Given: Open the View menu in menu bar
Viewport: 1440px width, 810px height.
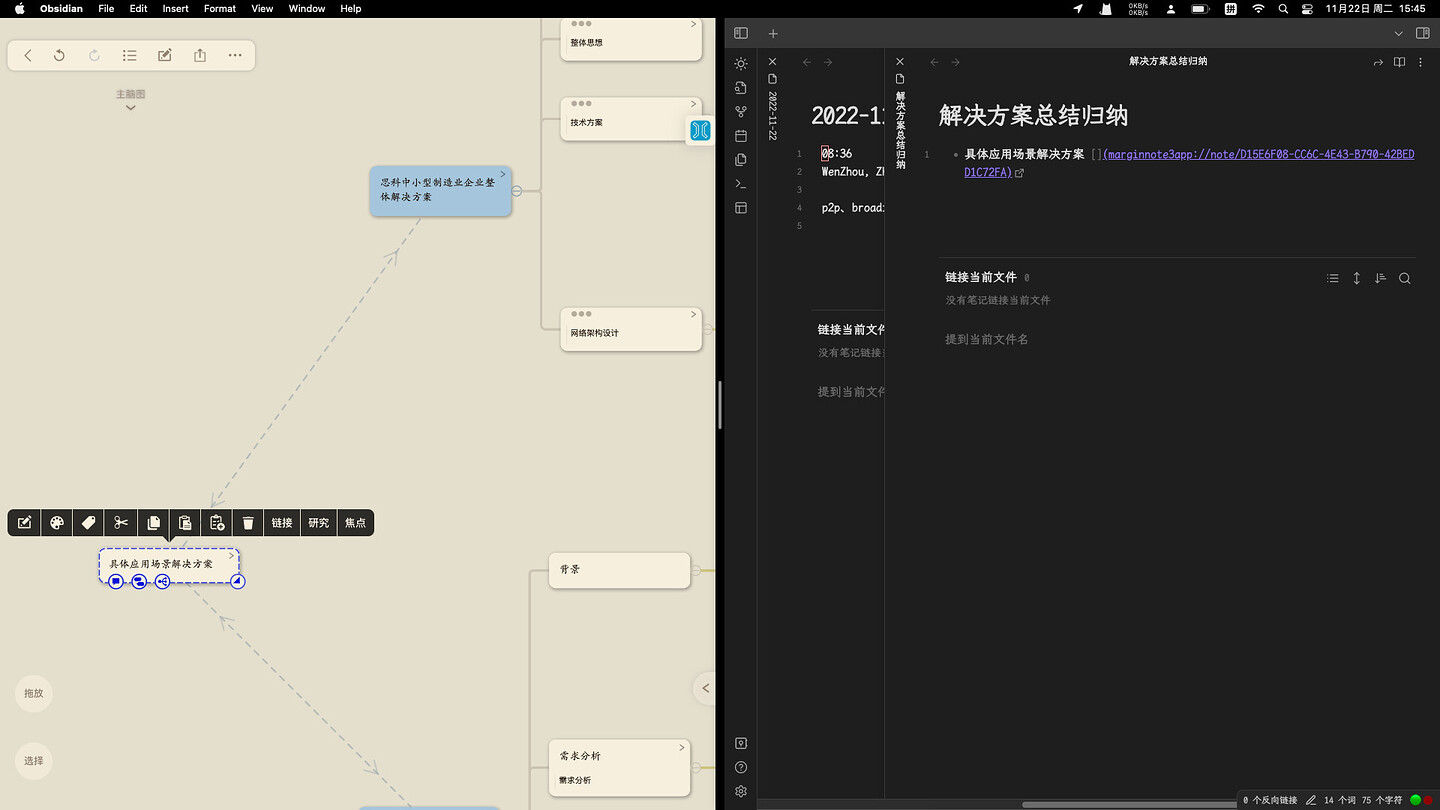Looking at the screenshot, I should (x=262, y=8).
